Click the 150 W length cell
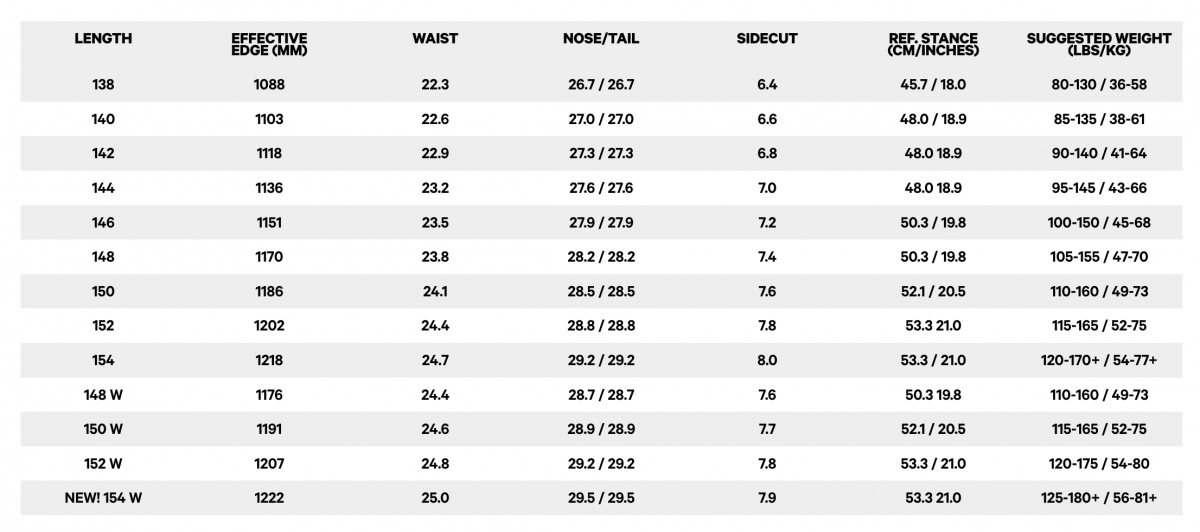Viewport: 1200px width, 532px height. [x=103, y=429]
